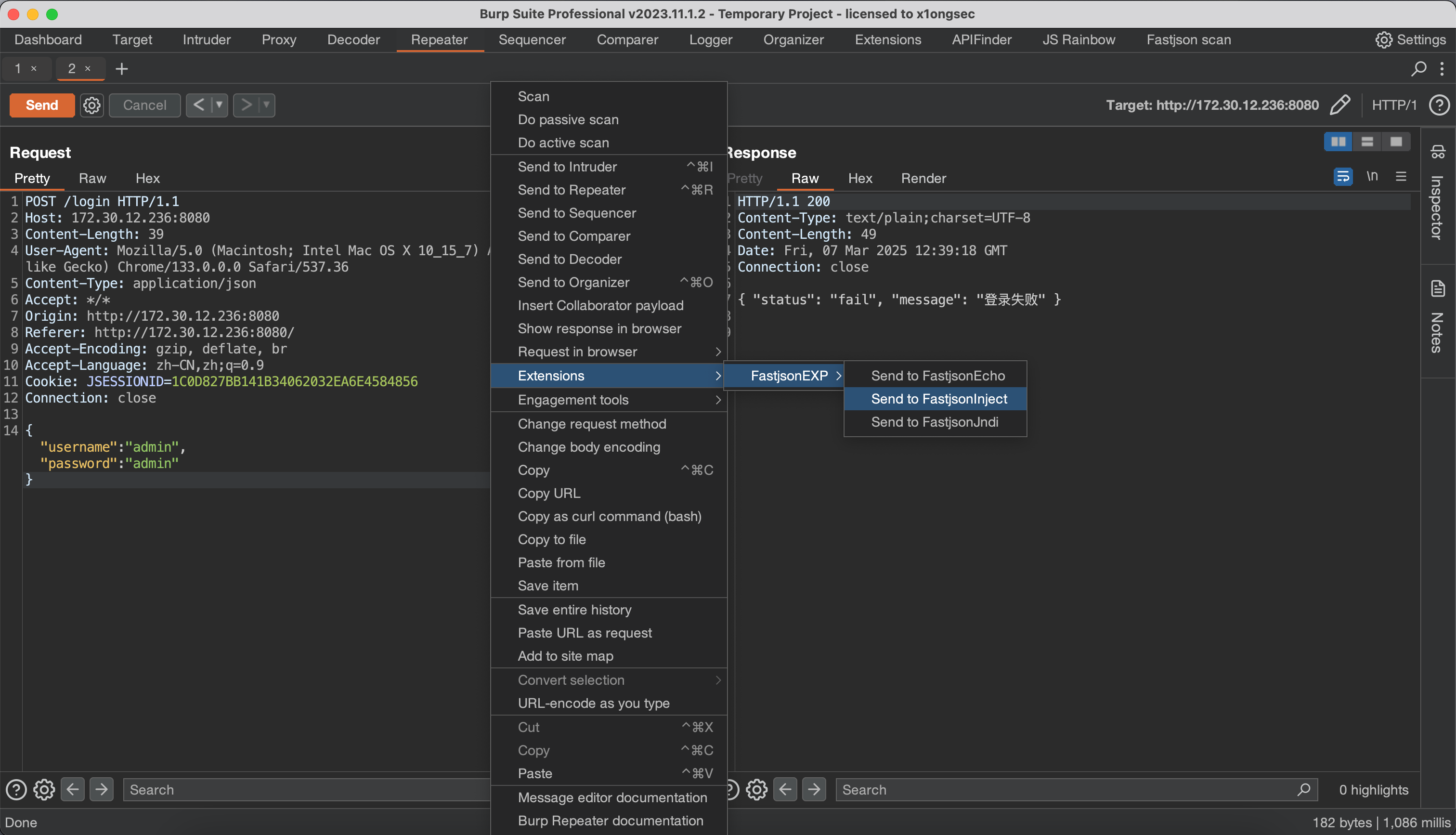Viewport: 1456px width, 835px height.
Task: Open Repeater help question mark icon
Action: (x=1439, y=105)
